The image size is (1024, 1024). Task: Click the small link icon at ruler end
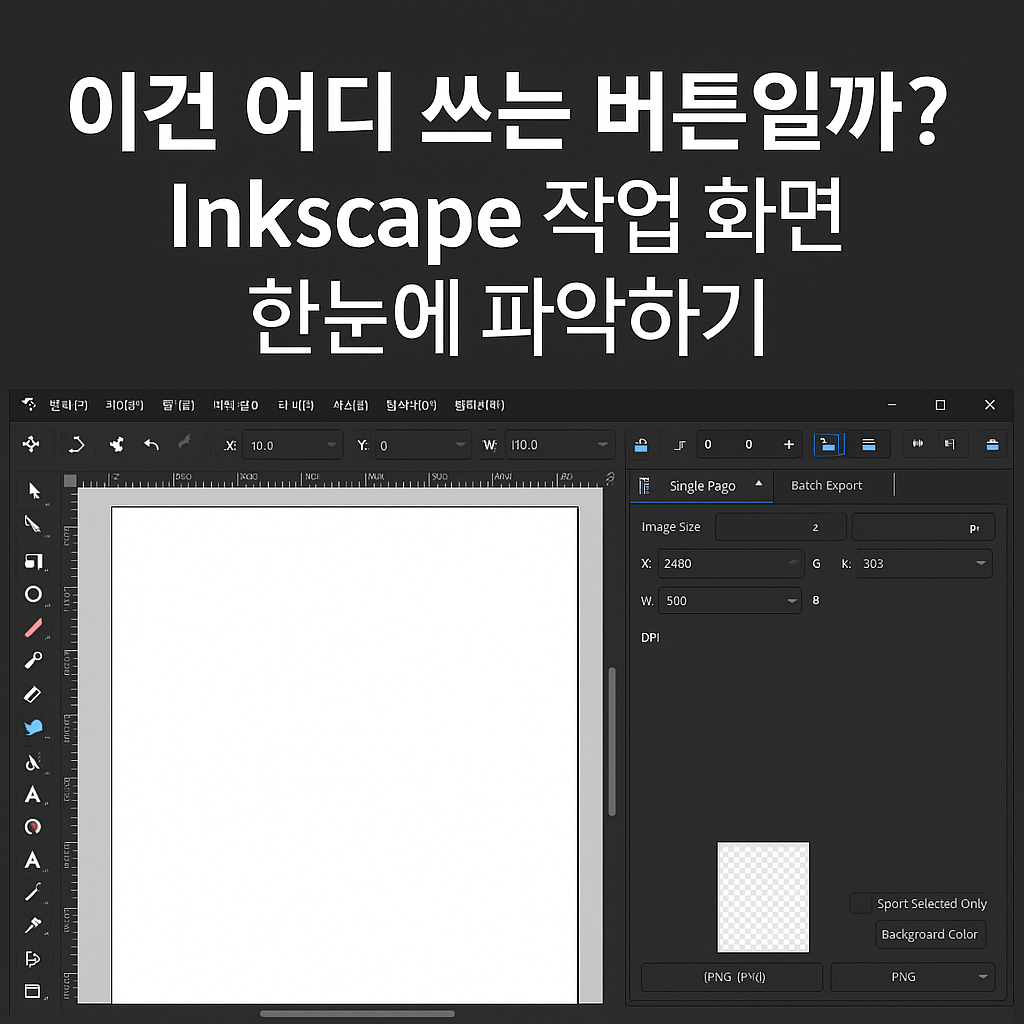coord(610,479)
